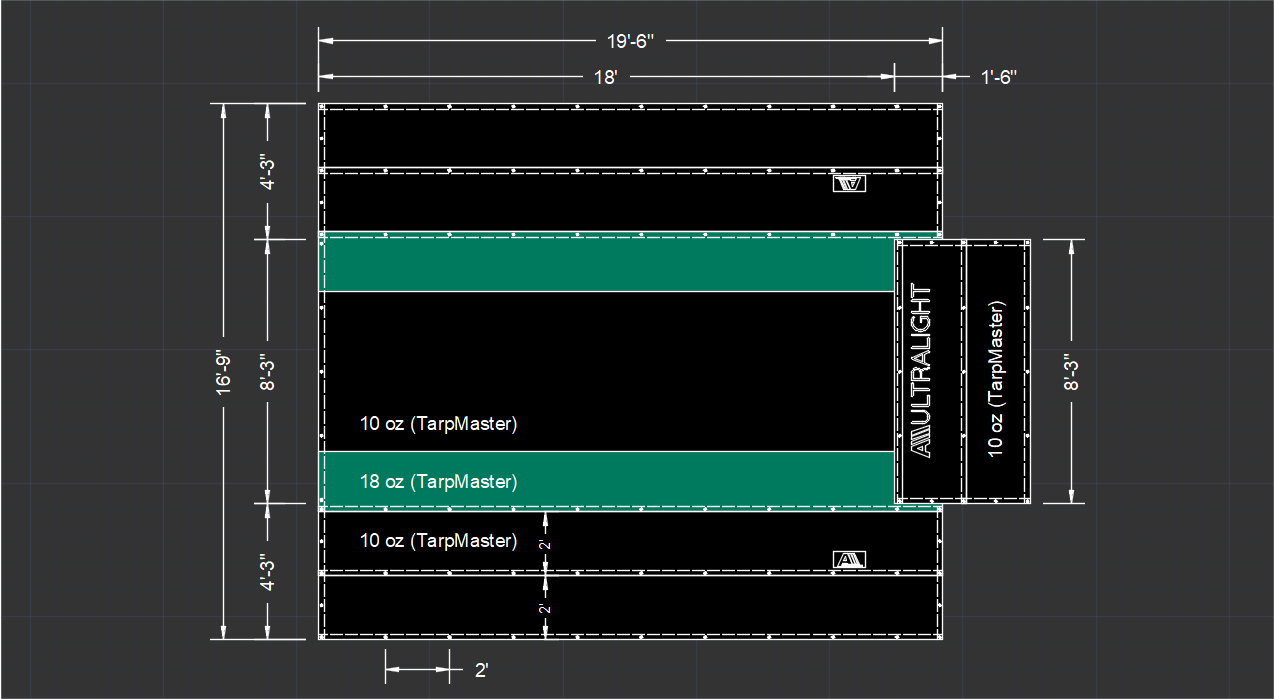Select the lower 4'-3" dimension on the left side

(x=268, y=572)
